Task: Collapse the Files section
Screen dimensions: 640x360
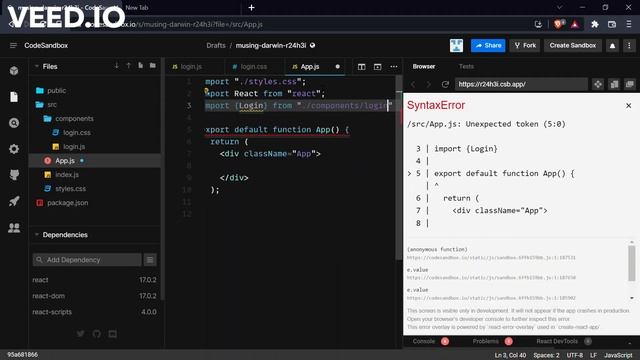Action: tap(37, 66)
